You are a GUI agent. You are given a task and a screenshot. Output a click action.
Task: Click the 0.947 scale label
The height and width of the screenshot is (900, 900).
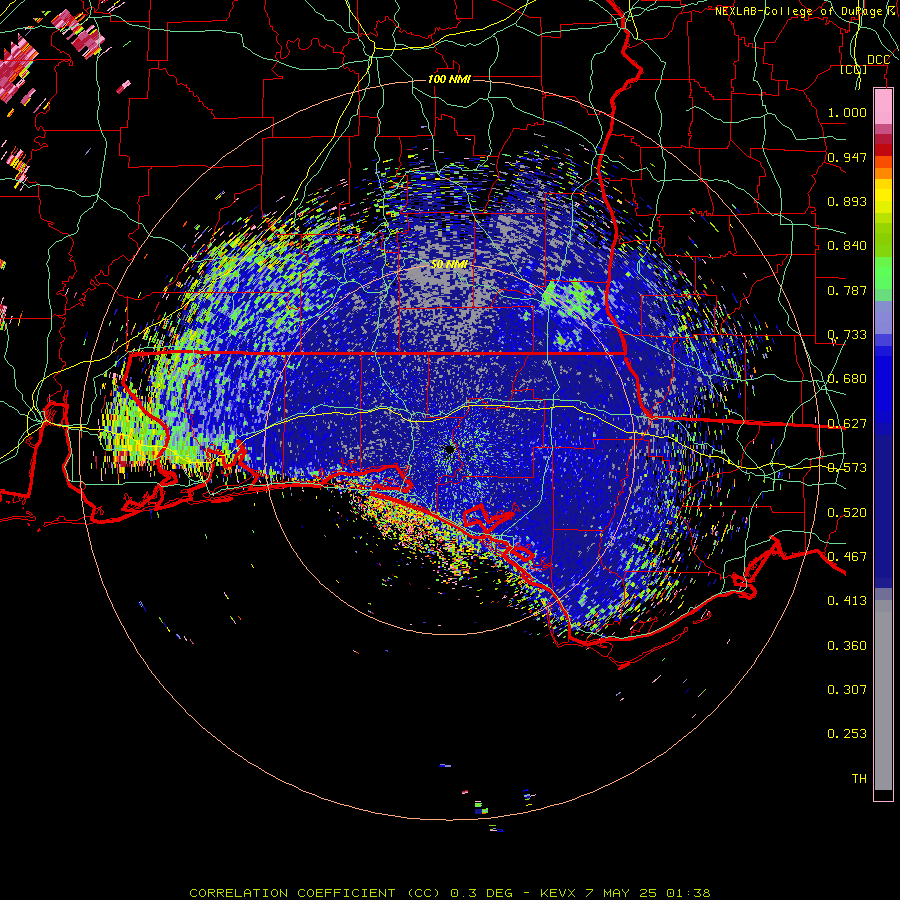[847, 157]
